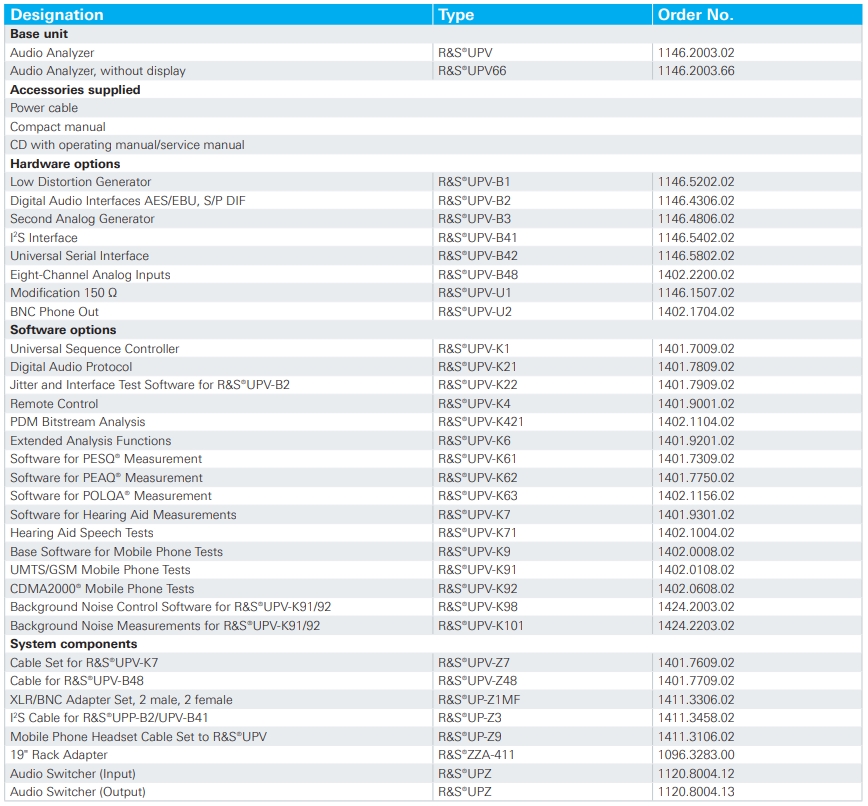Select "Cable Set for R&S UPV-K7"

(x=84, y=663)
